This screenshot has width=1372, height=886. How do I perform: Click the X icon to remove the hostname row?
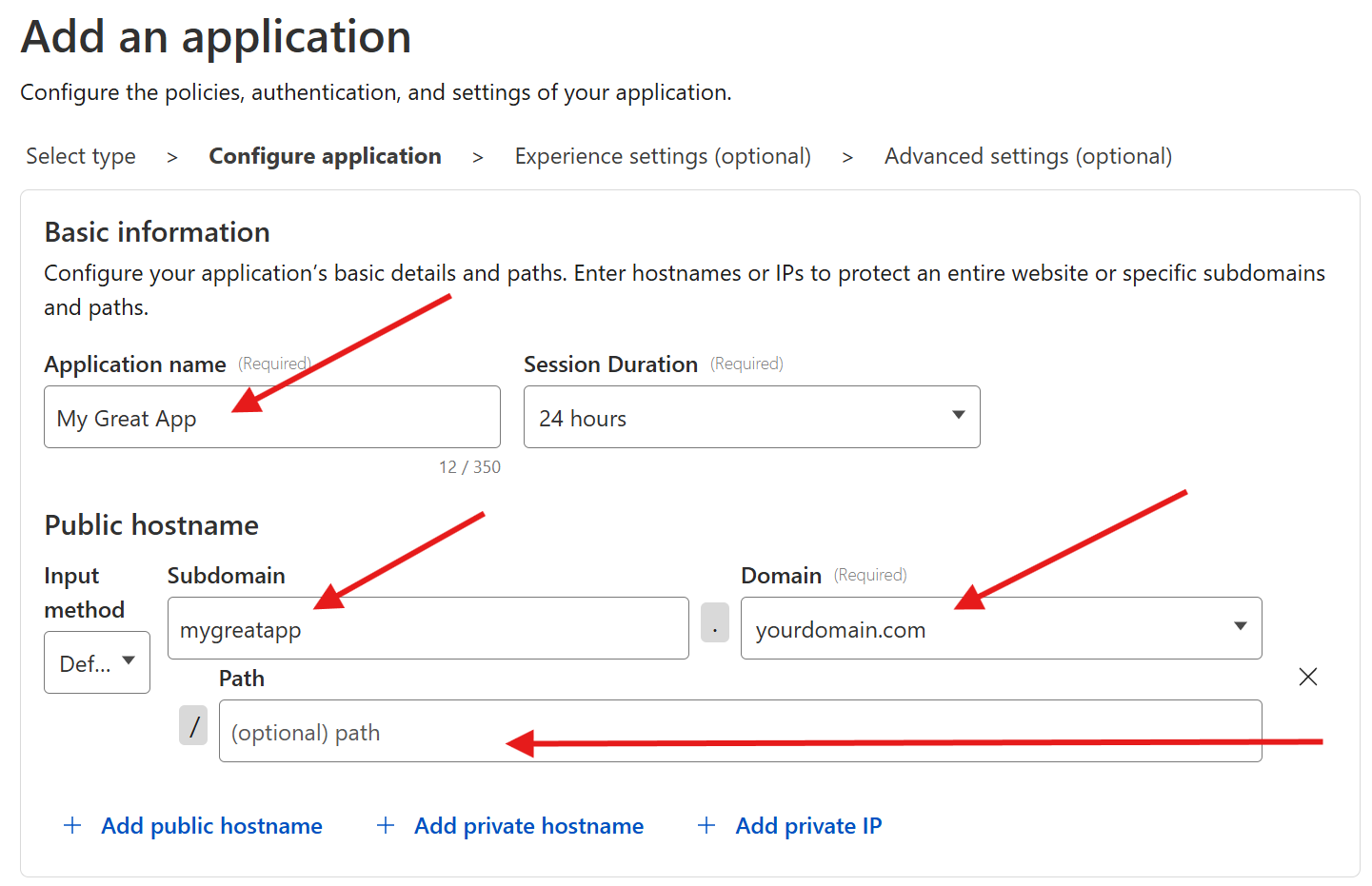[1308, 677]
